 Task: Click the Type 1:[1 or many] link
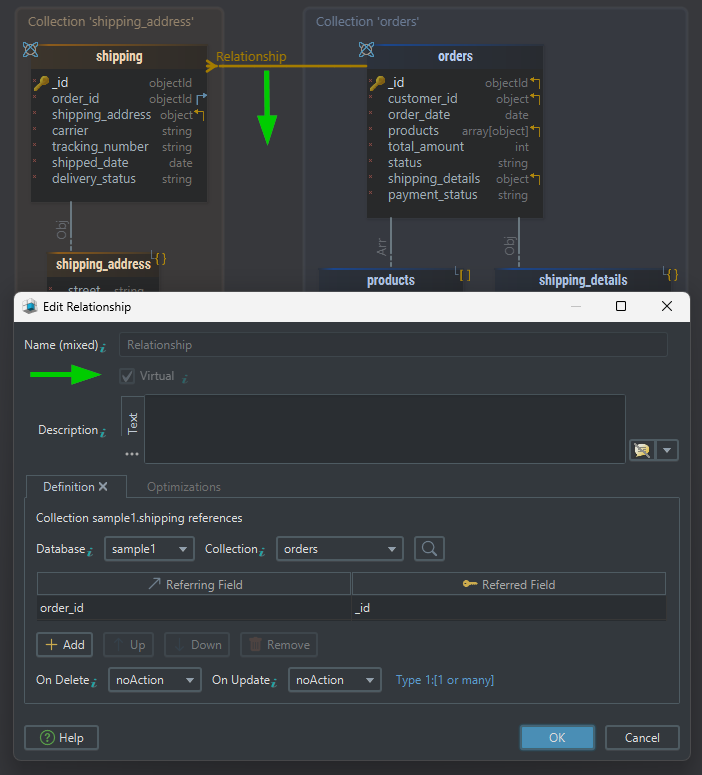(444, 680)
